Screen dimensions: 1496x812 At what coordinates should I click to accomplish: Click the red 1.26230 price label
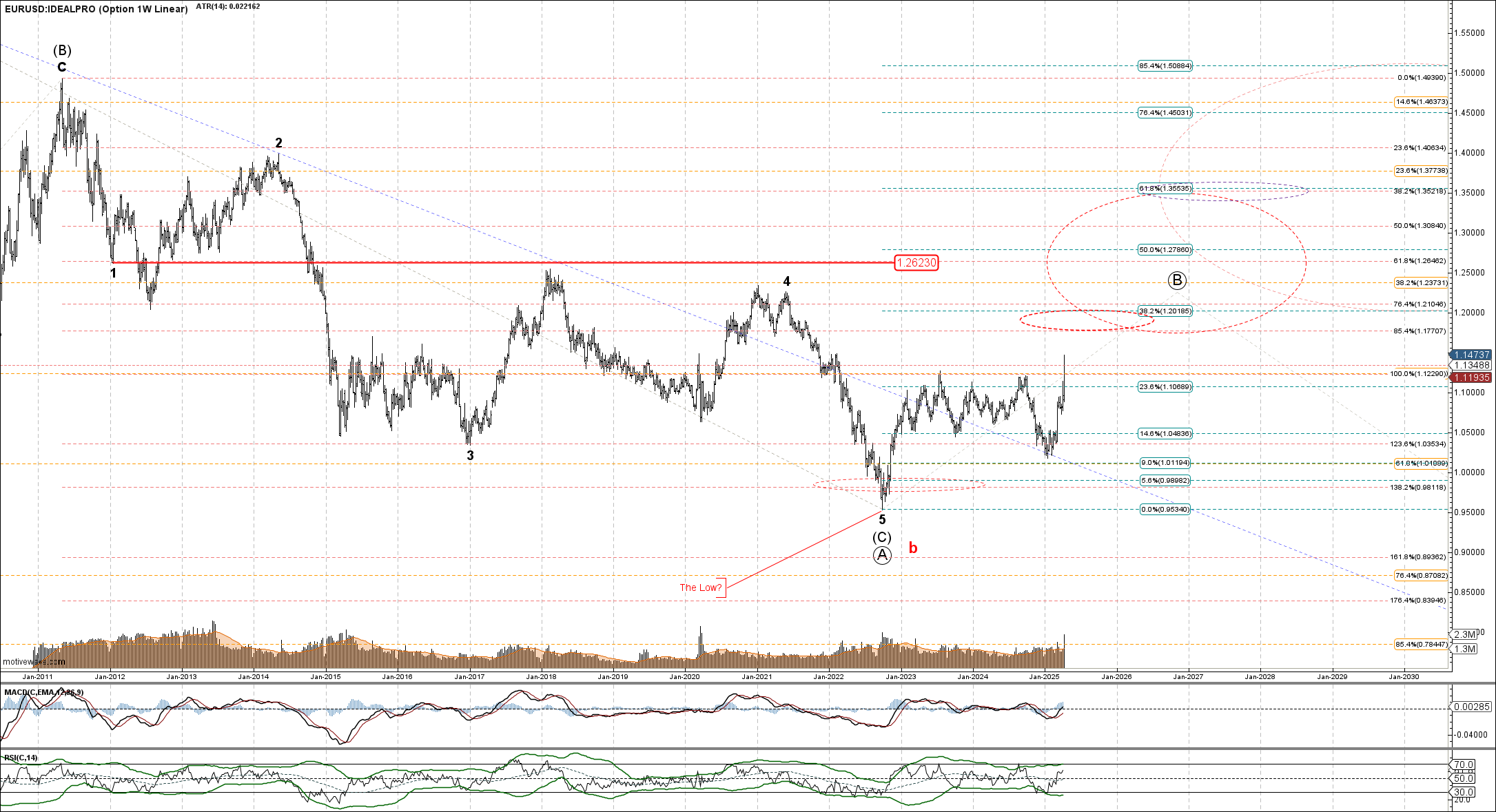pos(916,262)
